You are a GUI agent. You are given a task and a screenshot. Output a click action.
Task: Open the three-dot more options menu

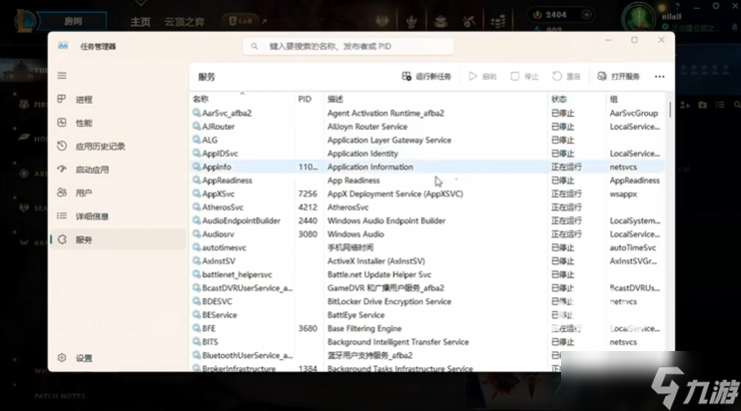(660, 77)
